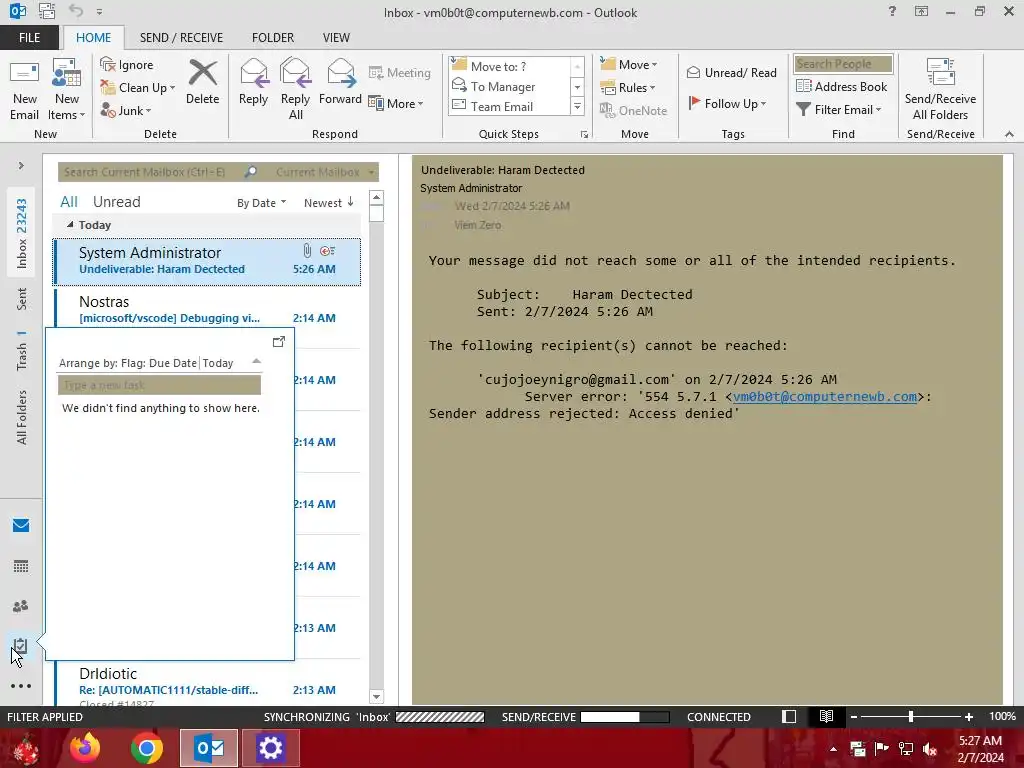Open the More respond options
Screen dimensions: 1024x768
point(396,103)
